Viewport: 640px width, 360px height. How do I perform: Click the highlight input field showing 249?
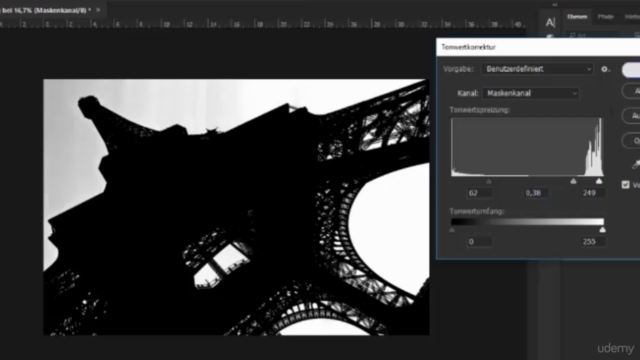pyautogui.click(x=593, y=193)
